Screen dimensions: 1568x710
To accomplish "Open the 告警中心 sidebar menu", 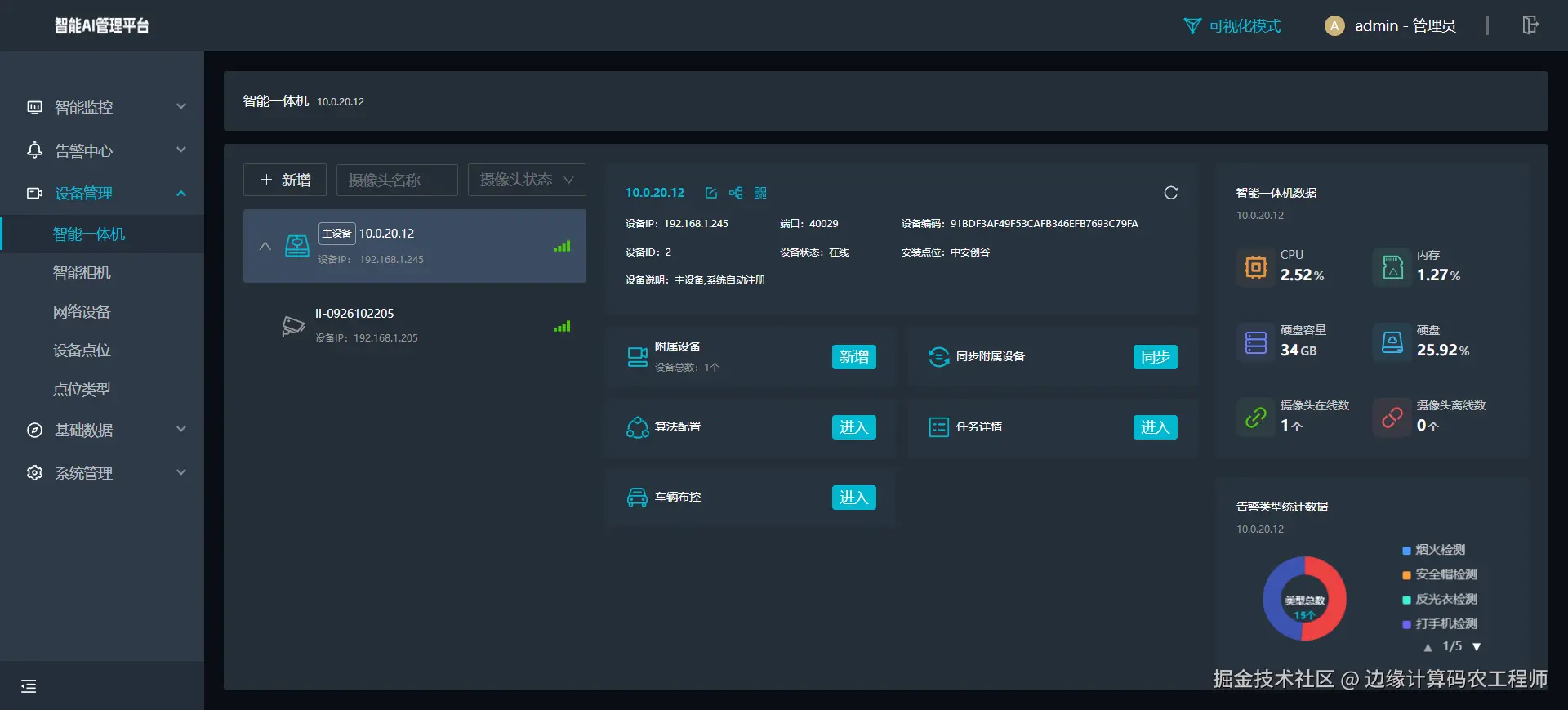I will [x=102, y=150].
